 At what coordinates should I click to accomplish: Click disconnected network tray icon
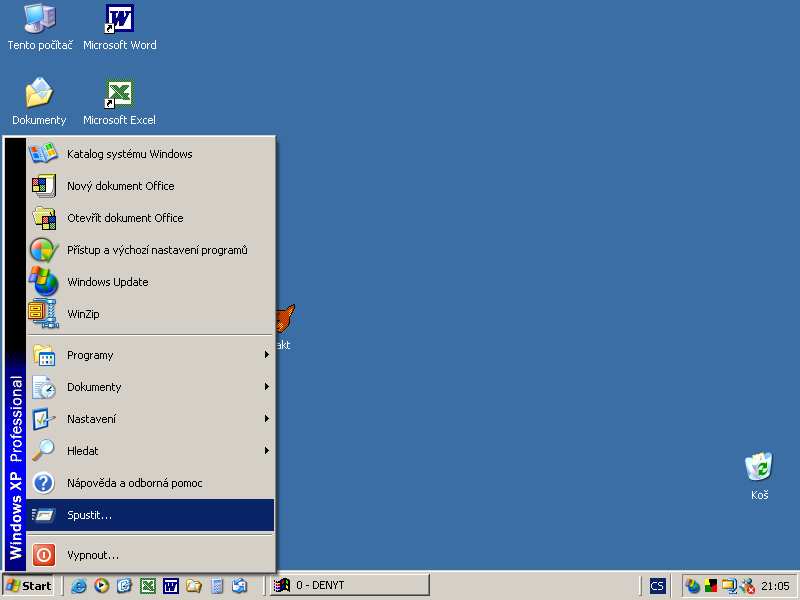click(748, 585)
